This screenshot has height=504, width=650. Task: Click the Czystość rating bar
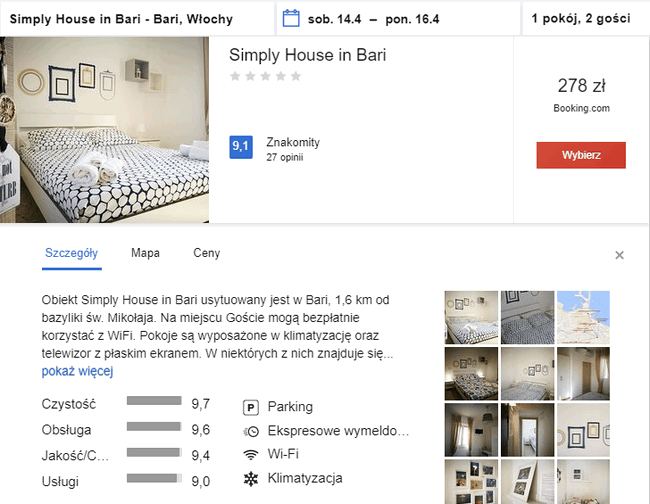click(x=154, y=401)
